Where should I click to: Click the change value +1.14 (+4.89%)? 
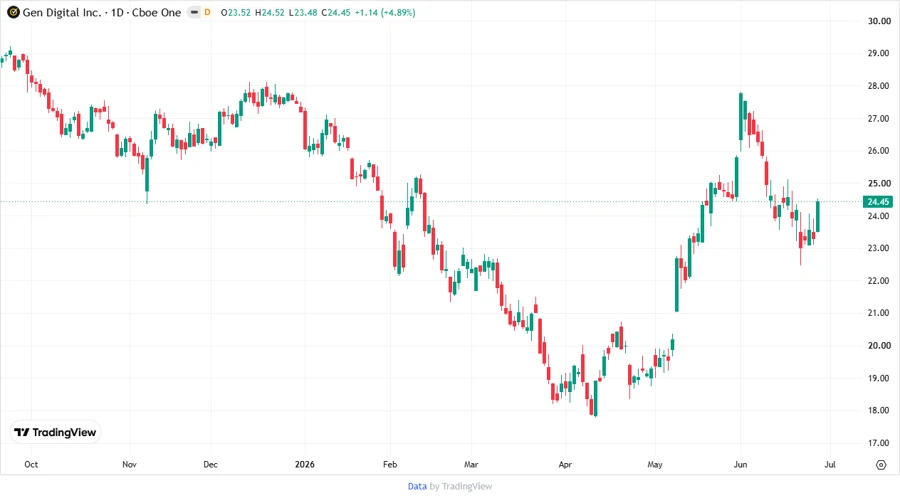point(385,12)
